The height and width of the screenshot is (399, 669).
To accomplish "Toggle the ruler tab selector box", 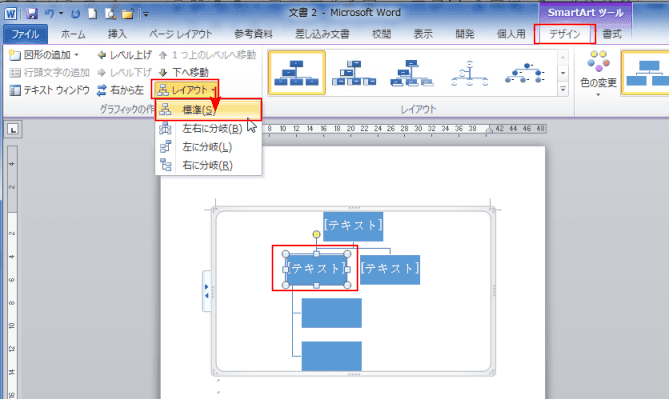I will (13, 129).
